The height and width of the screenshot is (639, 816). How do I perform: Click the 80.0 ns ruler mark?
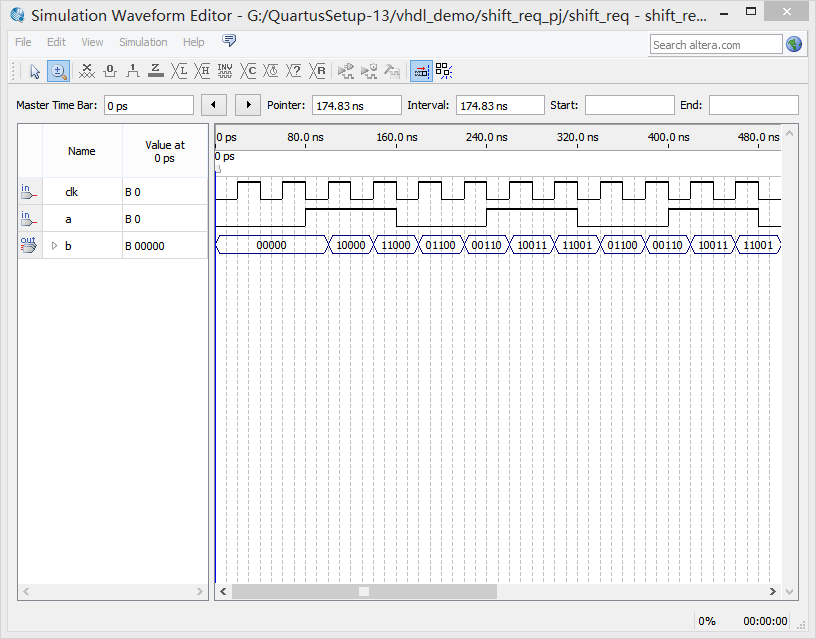305,137
